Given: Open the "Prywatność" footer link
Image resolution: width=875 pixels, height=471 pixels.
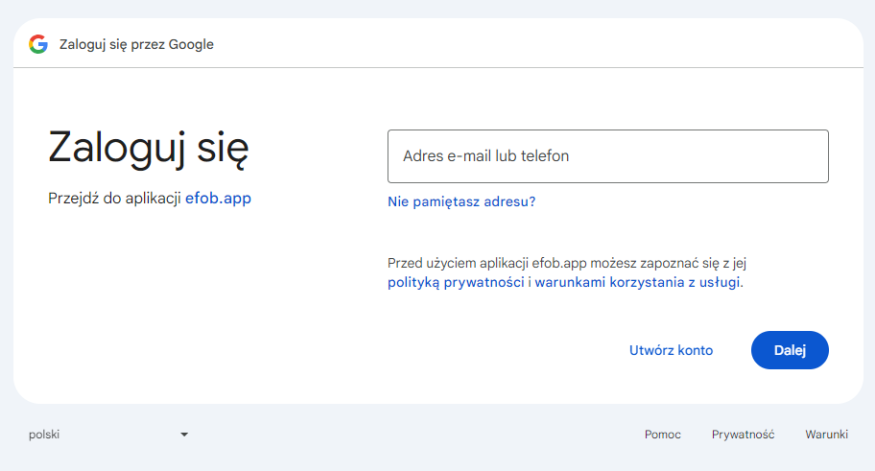Looking at the screenshot, I should tap(743, 434).
